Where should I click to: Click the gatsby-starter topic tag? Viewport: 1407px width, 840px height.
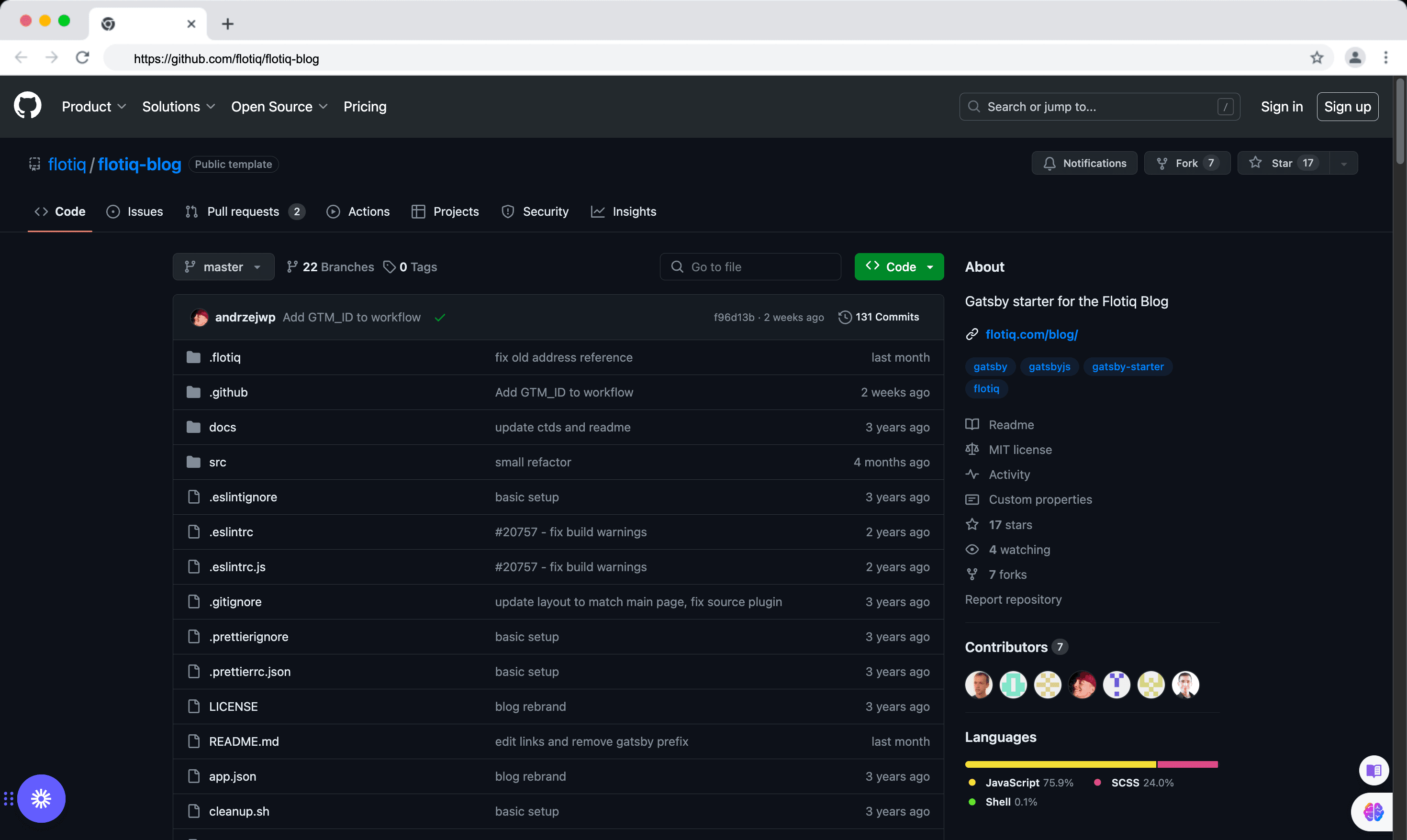(1128, 367)
